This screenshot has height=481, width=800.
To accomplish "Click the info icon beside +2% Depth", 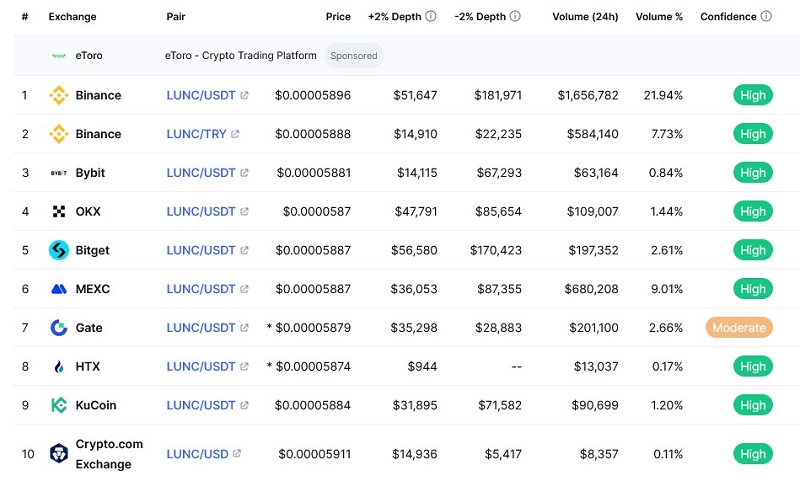I will [431, 17].
